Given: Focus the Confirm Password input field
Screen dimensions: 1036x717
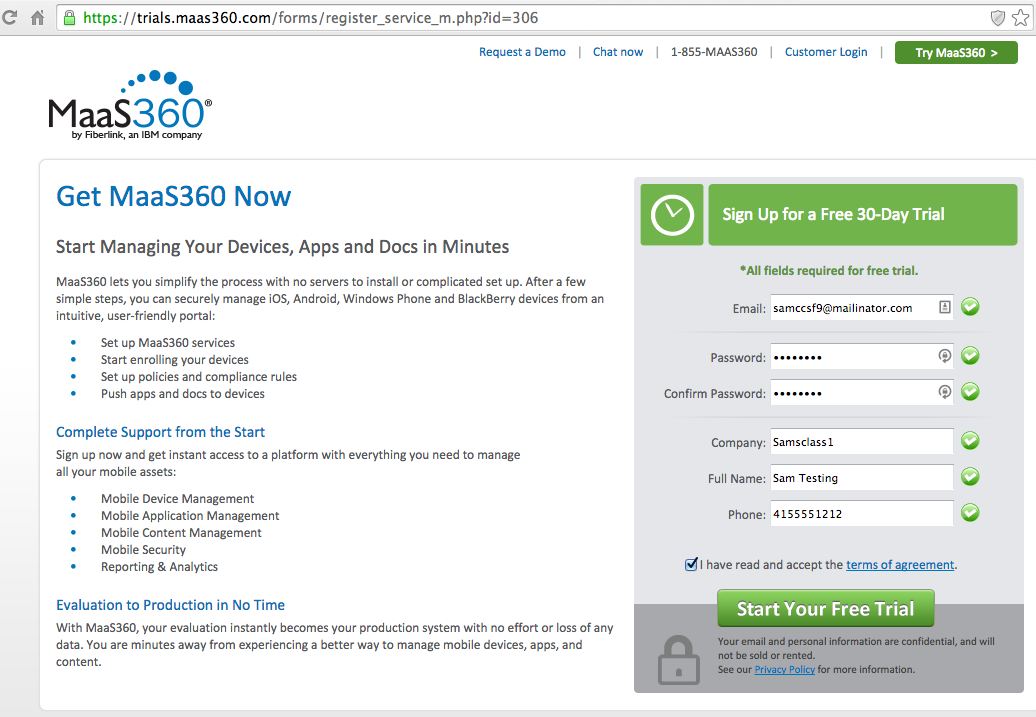Looking at the screenshot, I should coord(862,393).
